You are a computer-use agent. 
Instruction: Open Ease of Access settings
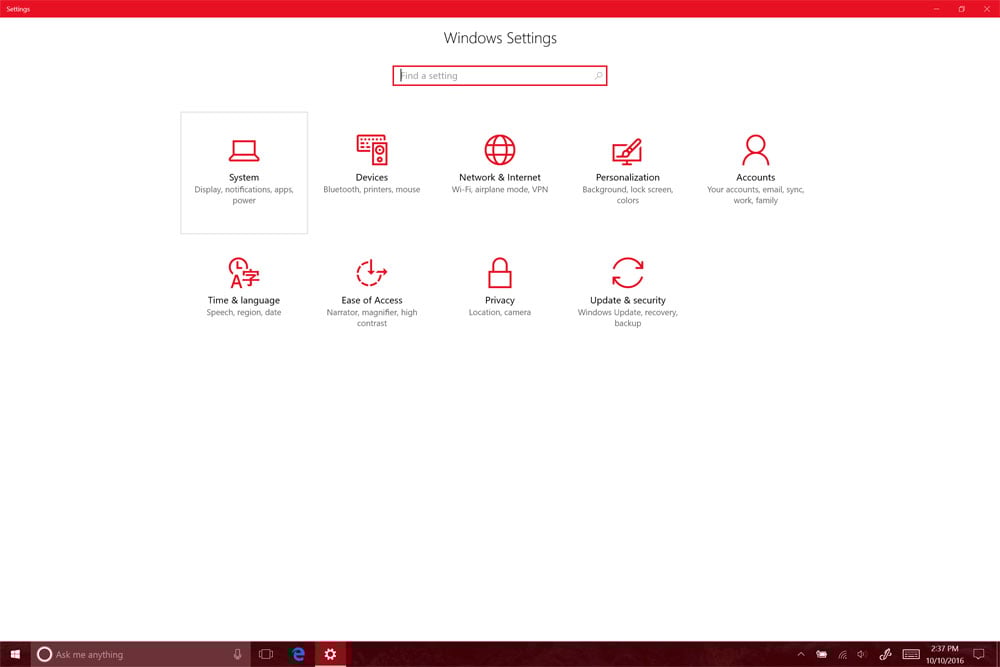click(371, 287)
